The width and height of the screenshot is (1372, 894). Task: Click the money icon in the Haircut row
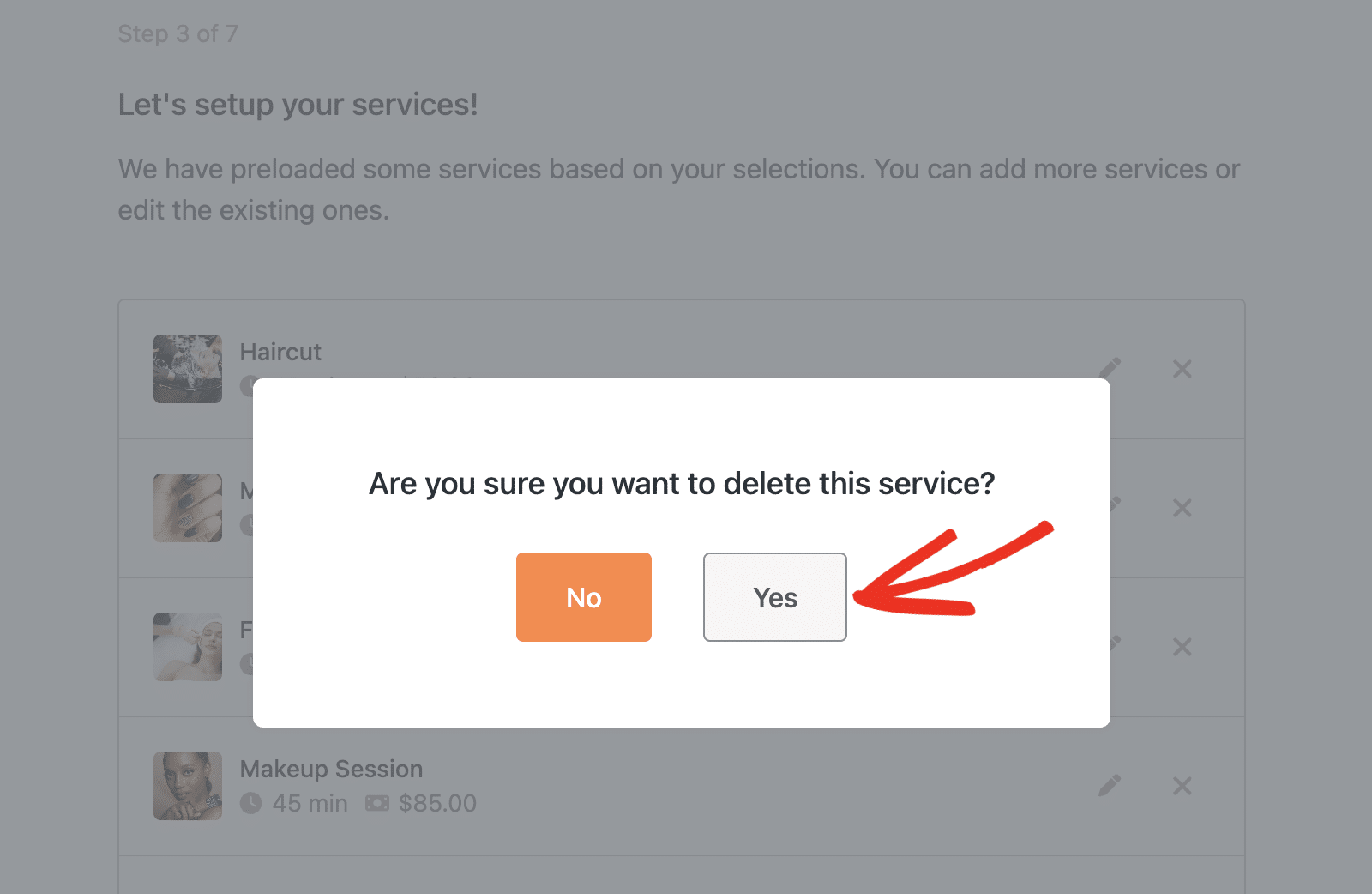click(377, 386)
